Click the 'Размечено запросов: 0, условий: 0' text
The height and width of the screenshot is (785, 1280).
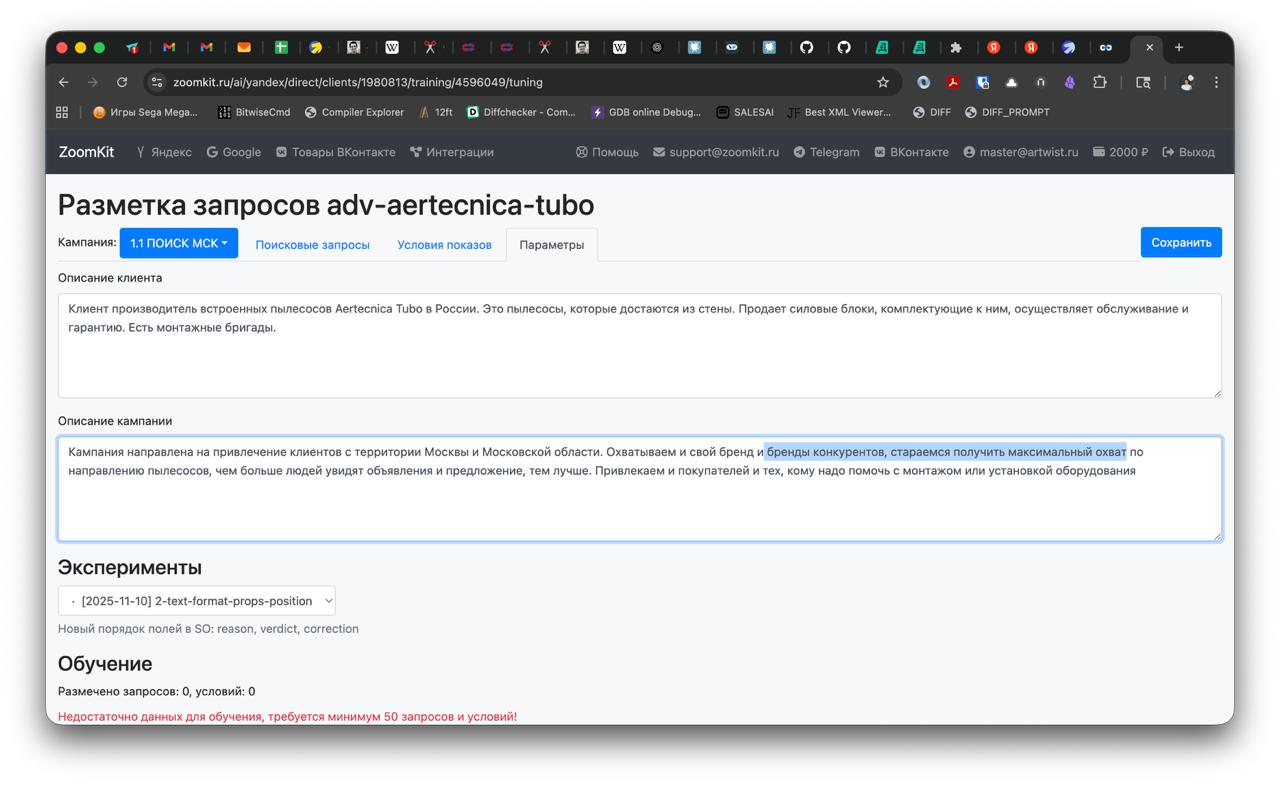click(156, 691)
